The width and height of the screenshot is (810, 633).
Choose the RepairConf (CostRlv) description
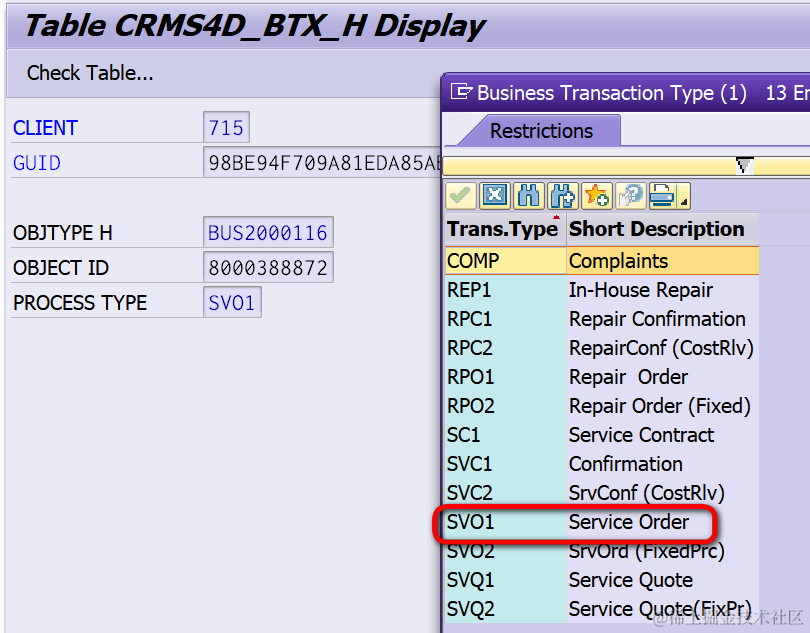[x=661, y=348]
